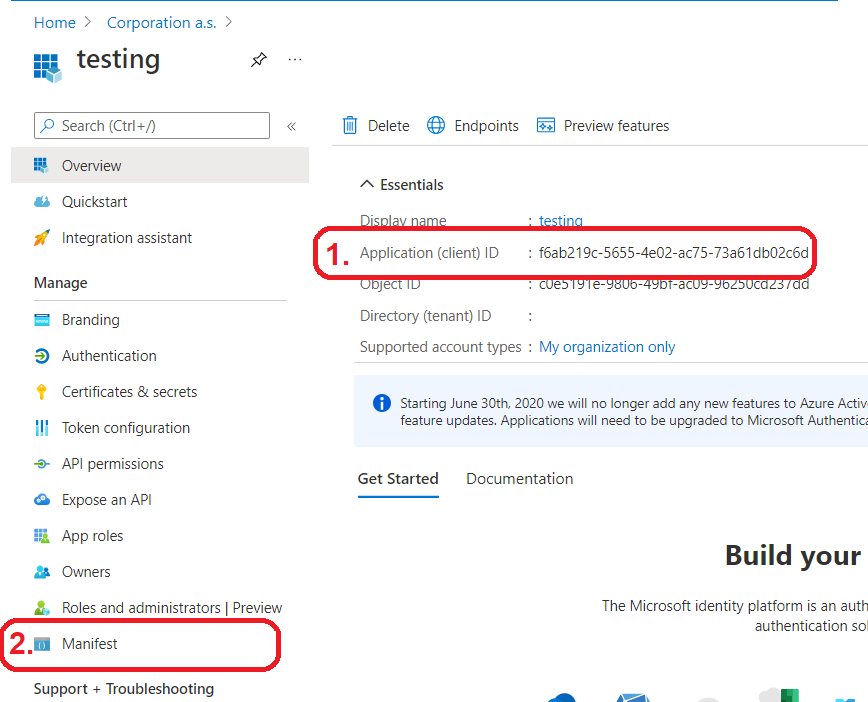Open the My organization only link

(607, 347)
